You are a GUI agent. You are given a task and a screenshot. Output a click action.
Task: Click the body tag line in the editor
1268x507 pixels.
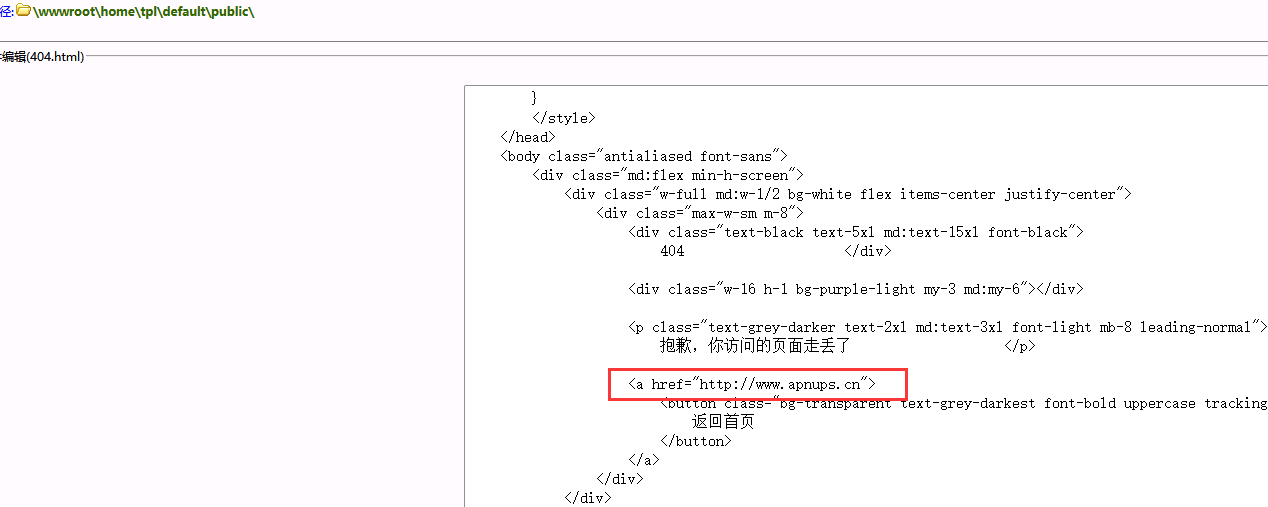click(x=644, y=156)
